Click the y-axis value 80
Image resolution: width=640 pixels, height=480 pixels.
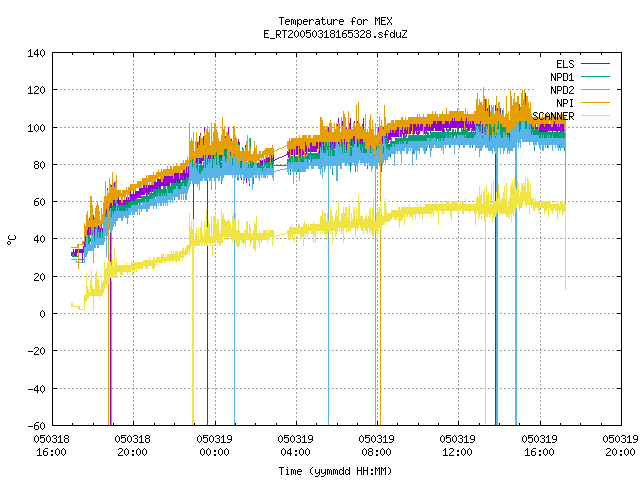(x=39, y=165)
